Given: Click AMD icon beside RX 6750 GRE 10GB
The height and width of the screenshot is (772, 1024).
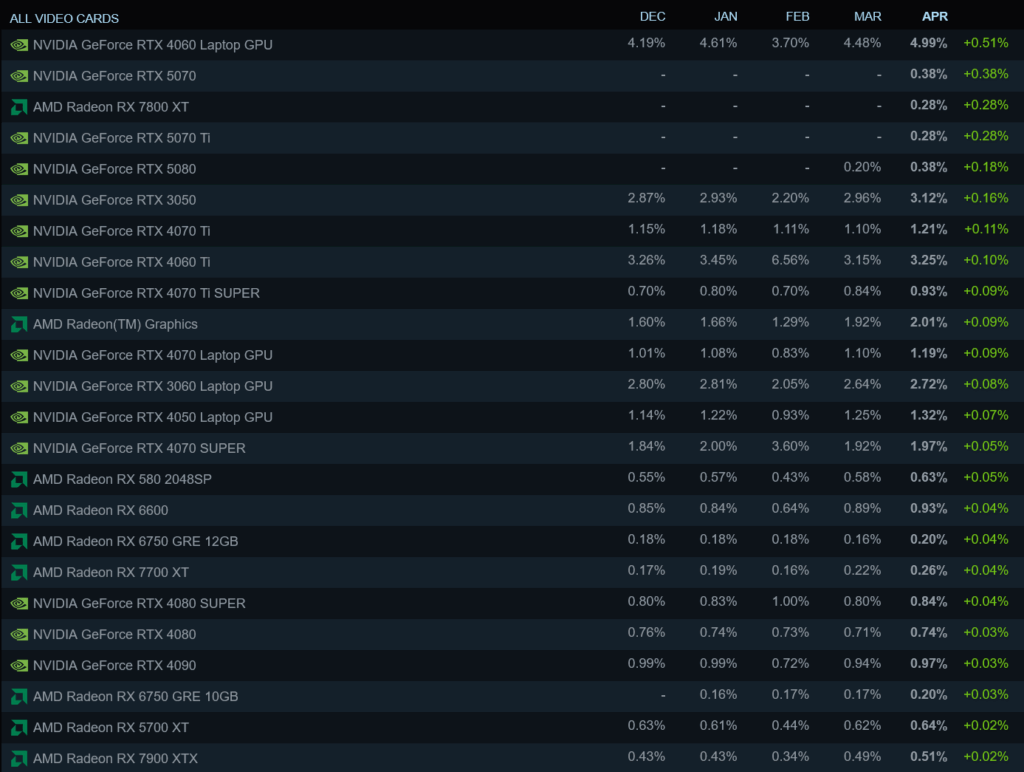Looking at the screenshot, I should click(x=19, y=696).
